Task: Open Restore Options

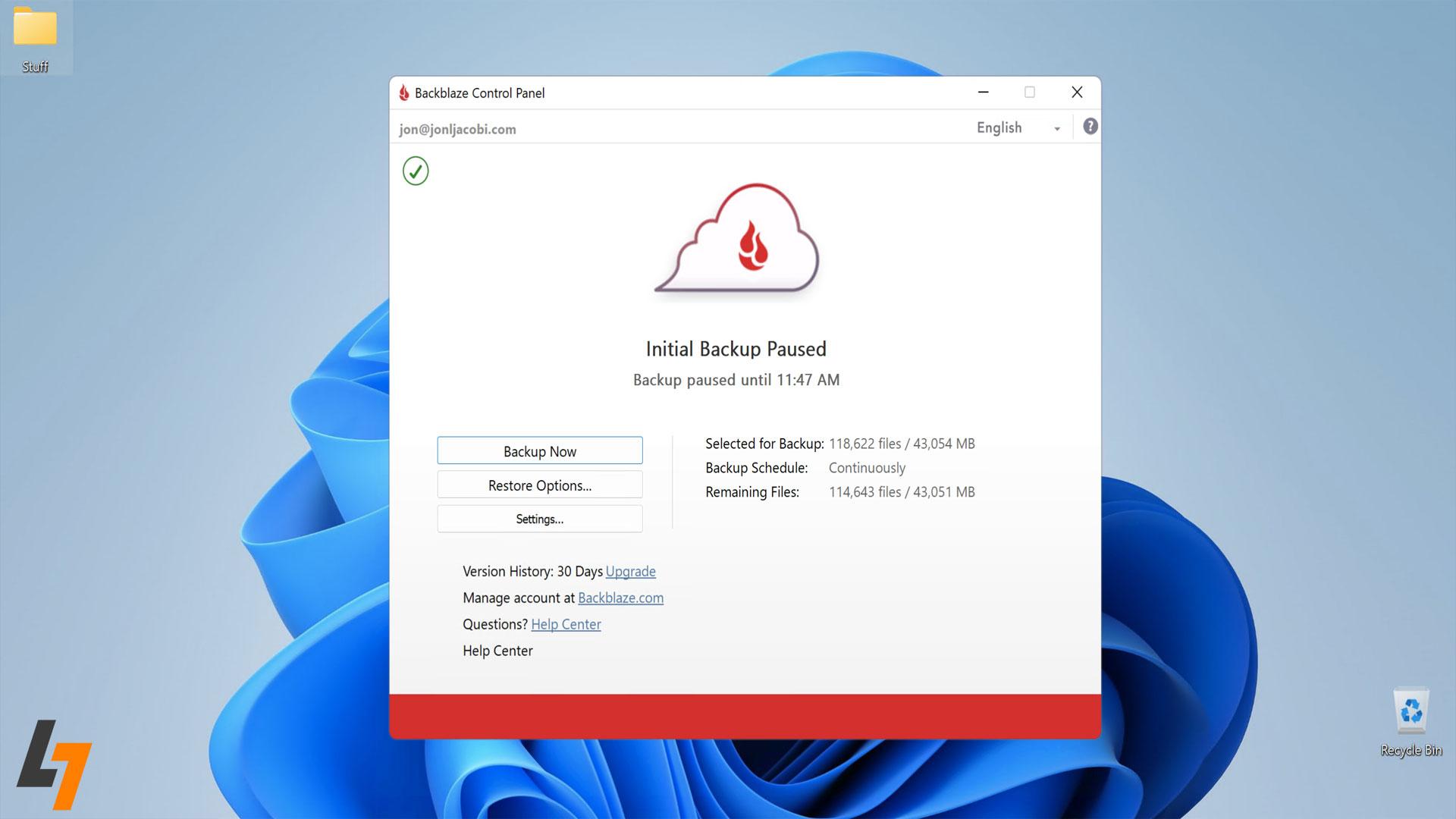Action: coord(539,485)
